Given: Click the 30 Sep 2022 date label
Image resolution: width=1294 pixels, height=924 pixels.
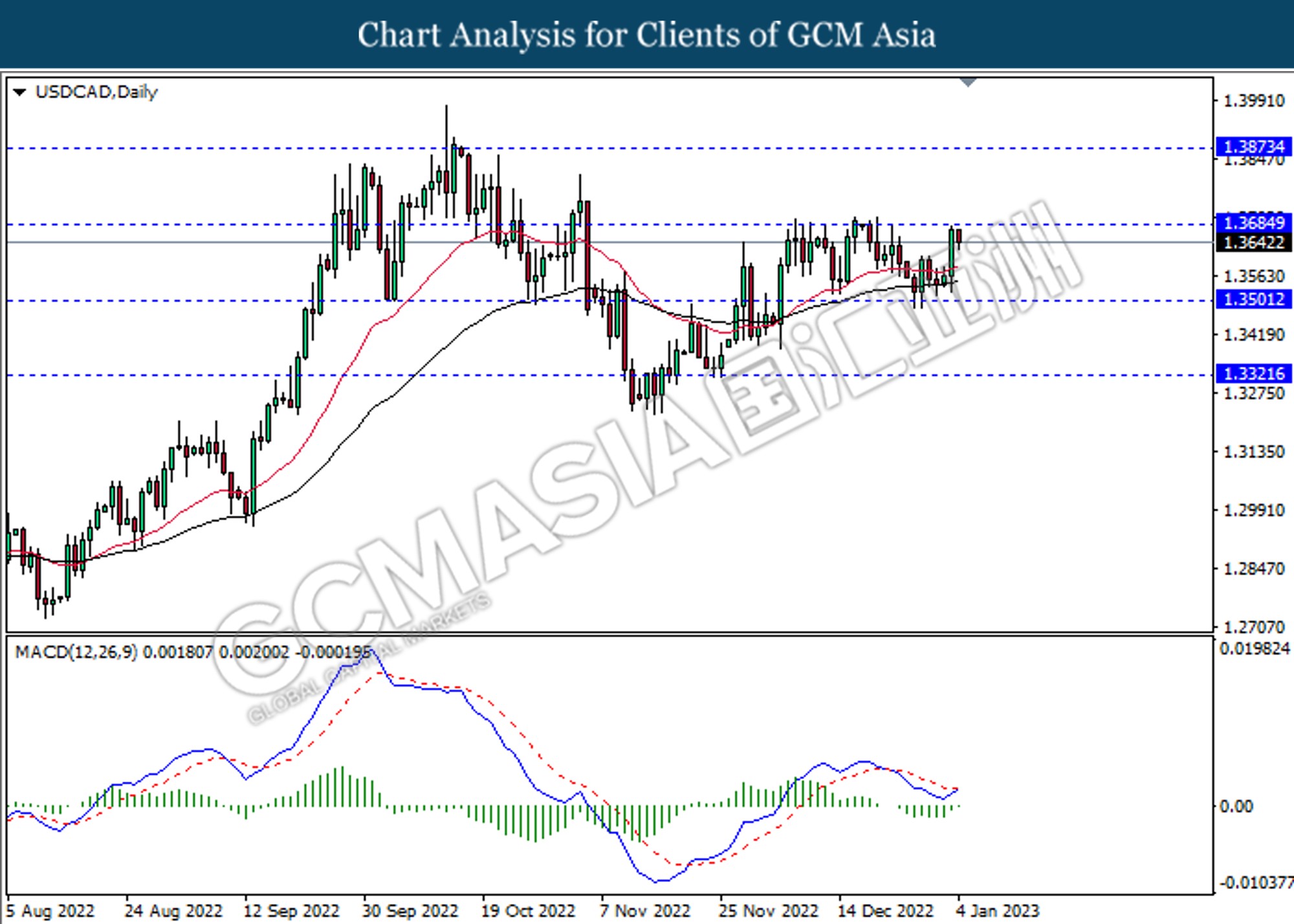Looking at the screenshot, I should point(410,911).
